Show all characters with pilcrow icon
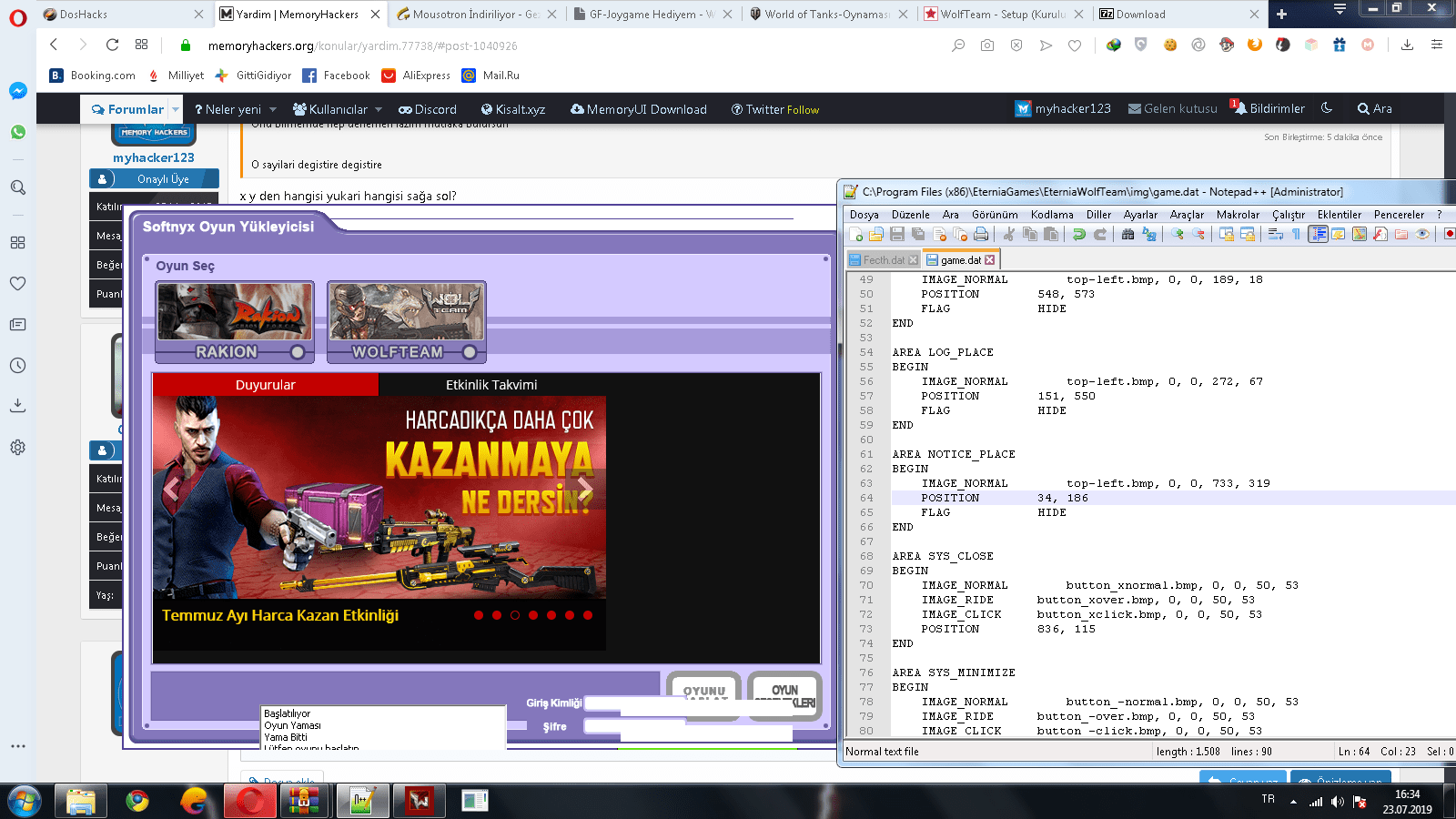 click(1297, 235)
